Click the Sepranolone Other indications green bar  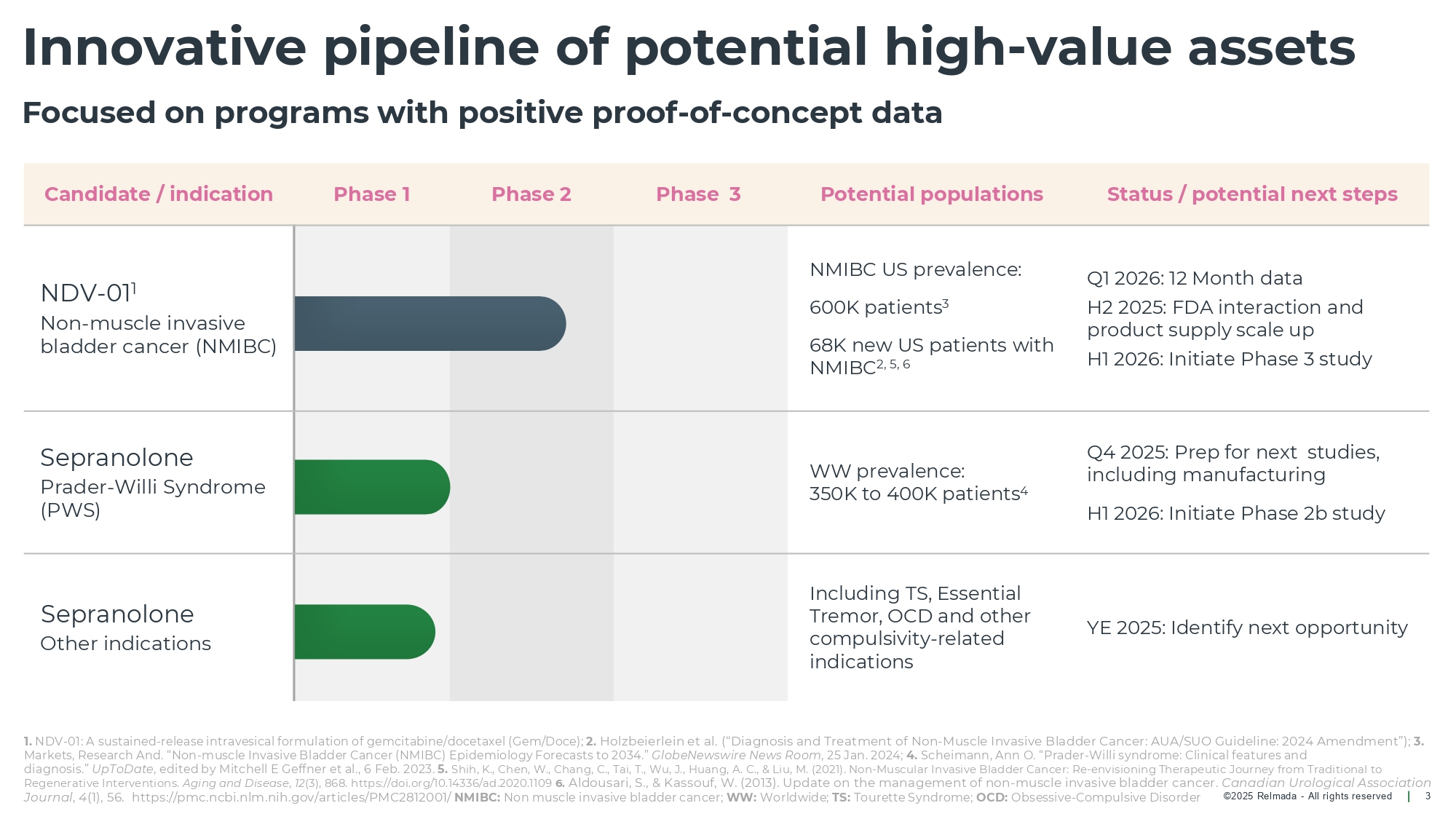364,632
